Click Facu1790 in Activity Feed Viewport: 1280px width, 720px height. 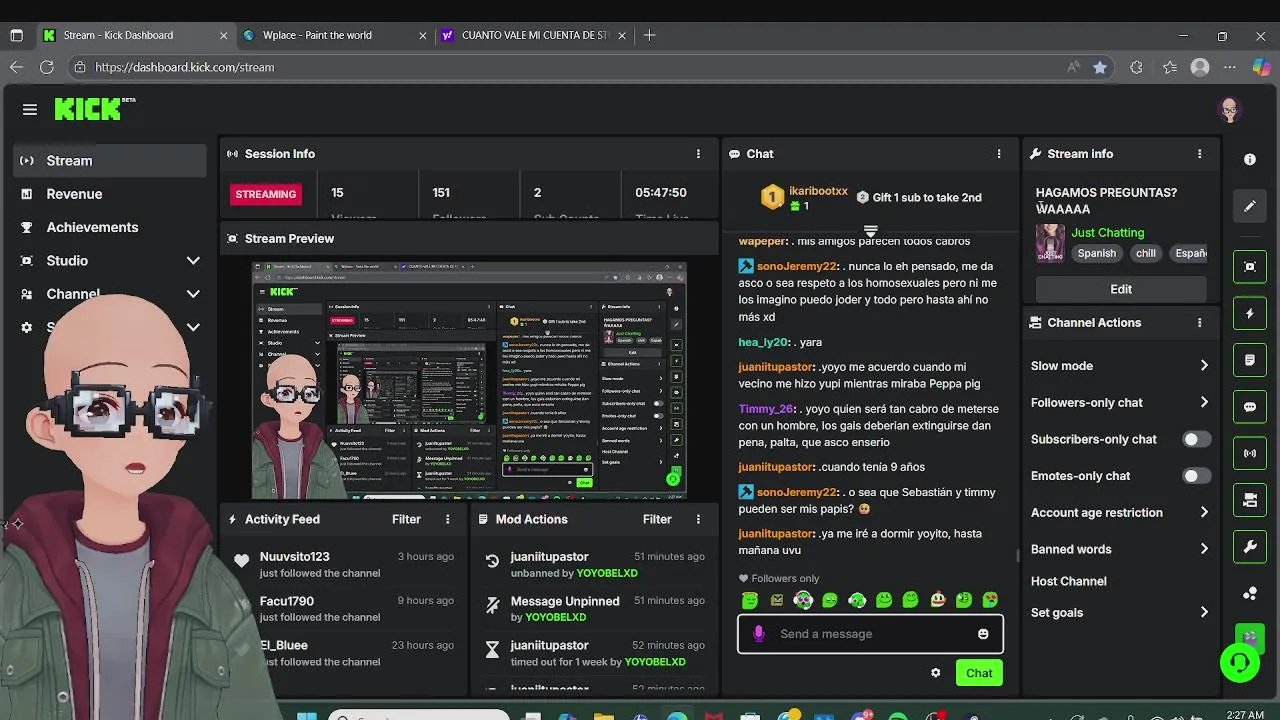point(286,601)
